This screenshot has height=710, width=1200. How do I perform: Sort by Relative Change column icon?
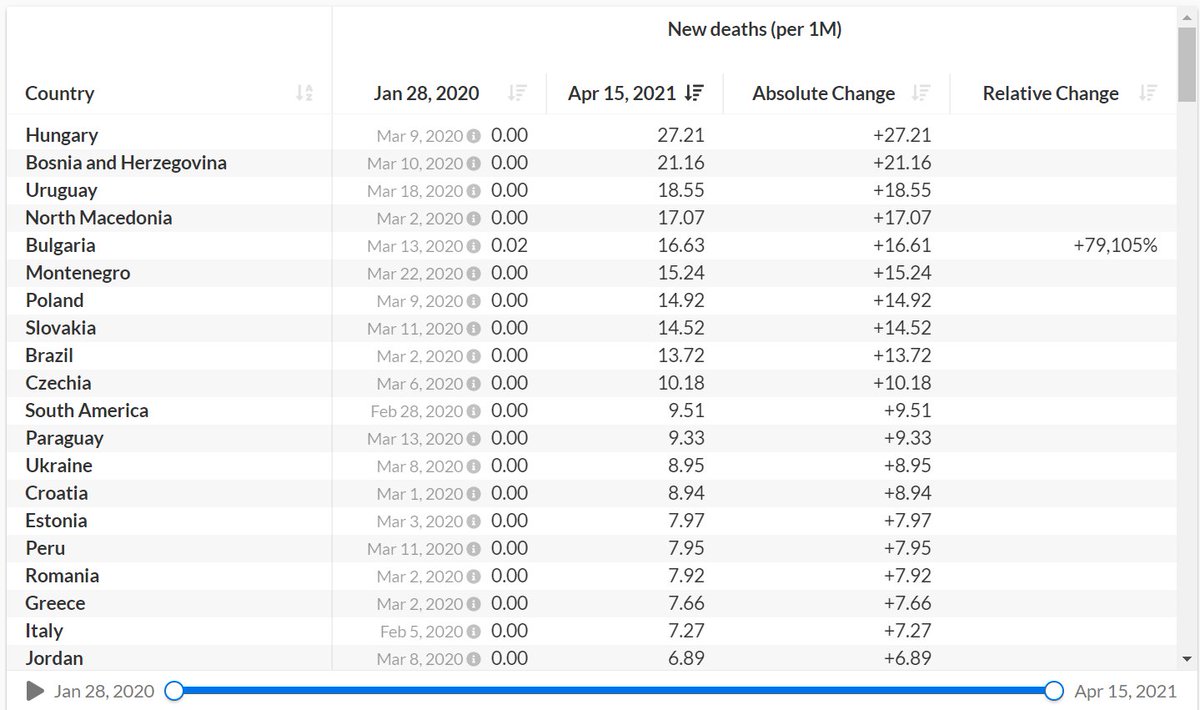pyautogui.click(x=1148, y=93)
